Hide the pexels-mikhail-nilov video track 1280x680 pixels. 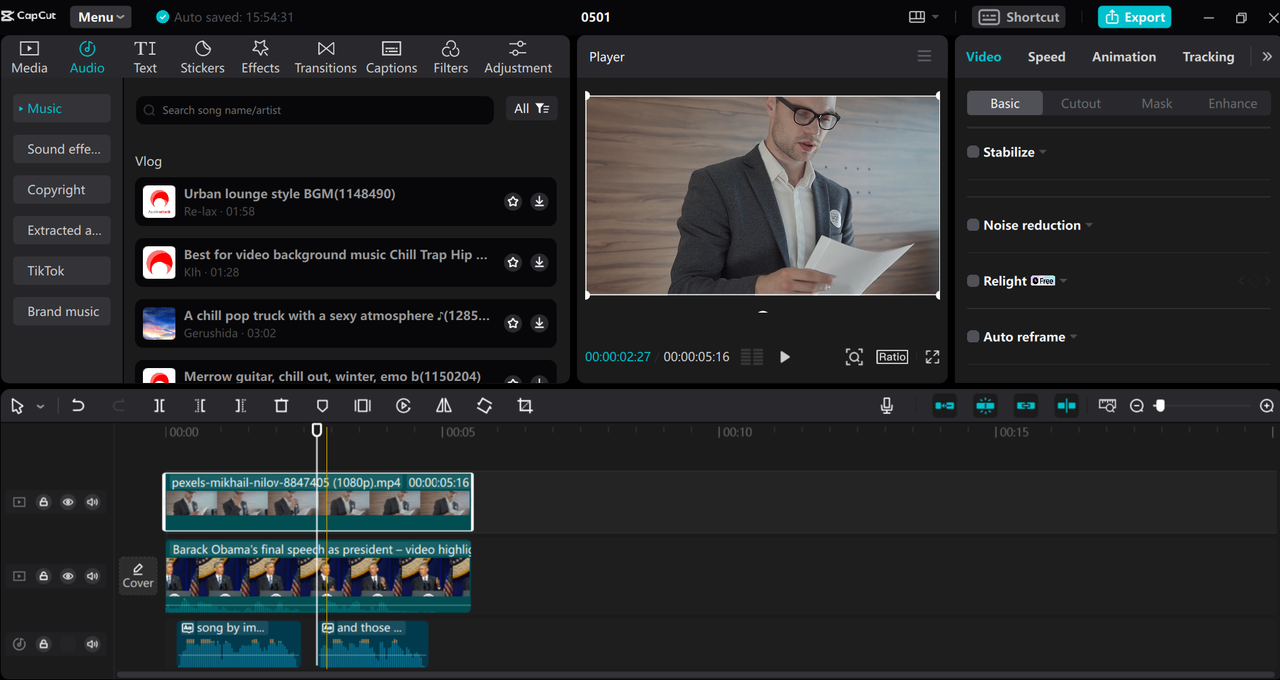[x=68, y=502]
